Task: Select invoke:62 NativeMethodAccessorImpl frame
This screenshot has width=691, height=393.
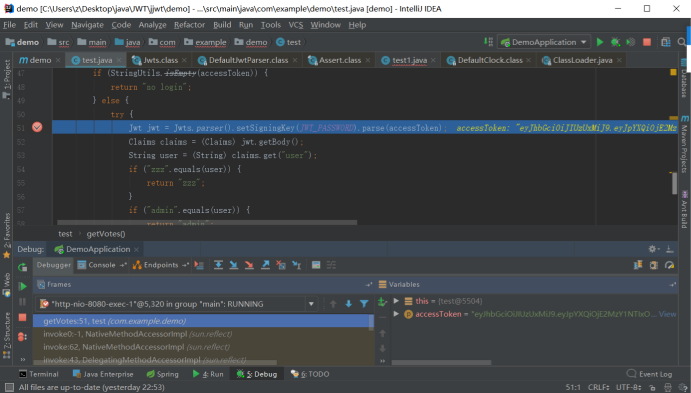Action: coord(203,347)
